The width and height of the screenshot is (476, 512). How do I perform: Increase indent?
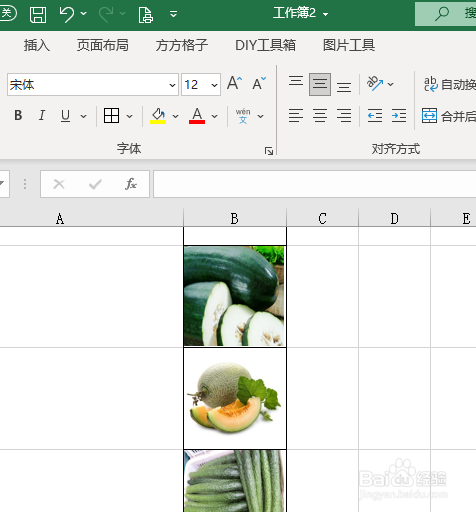tap(399, 116)
